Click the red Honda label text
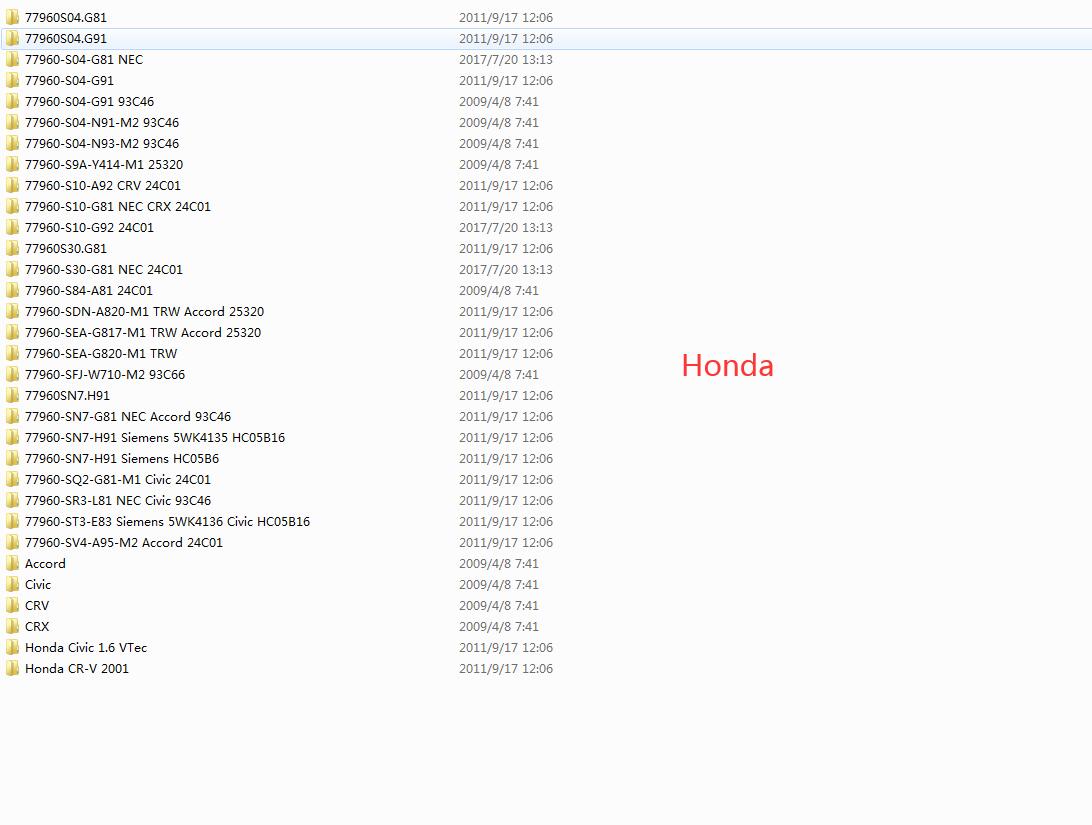 tap(727, 366)
